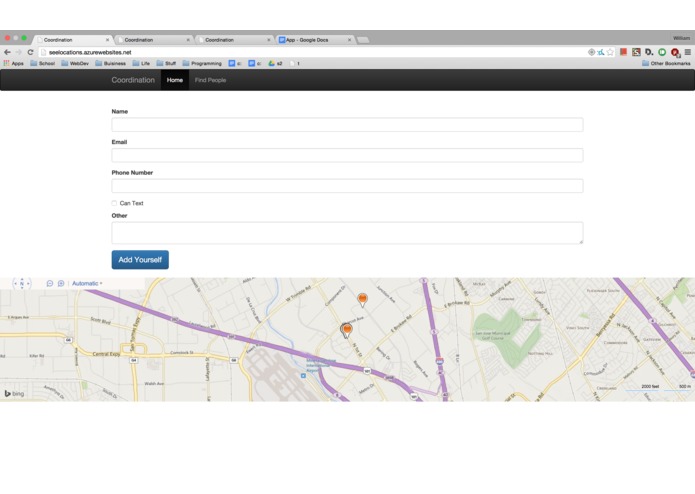Open the Business bookmarks folder
This screenshot has width=695, height=494.
[110, 63]
